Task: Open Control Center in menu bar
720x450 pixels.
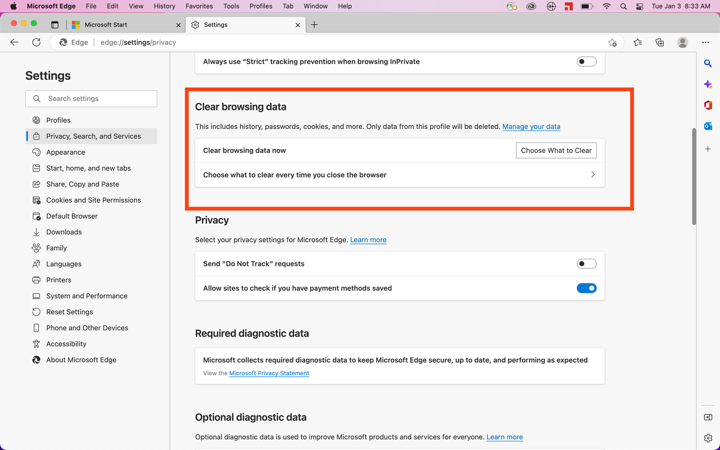Action: pos(639,6)
